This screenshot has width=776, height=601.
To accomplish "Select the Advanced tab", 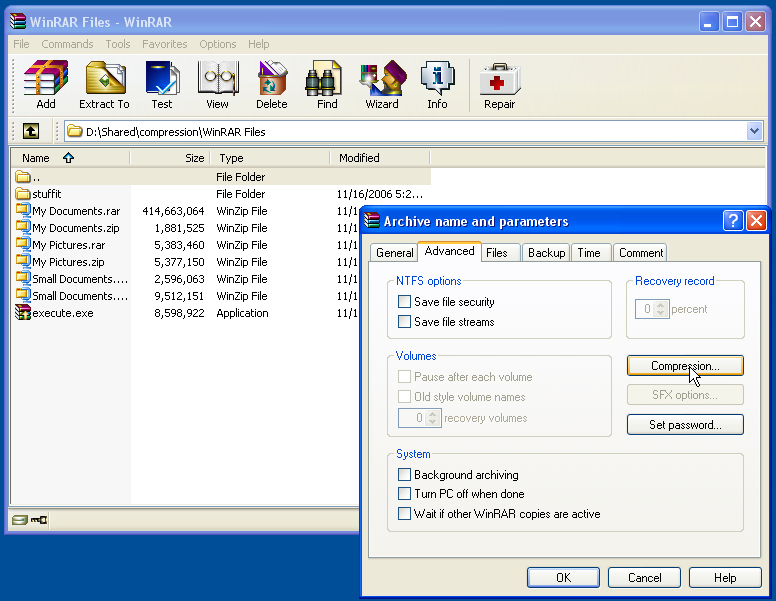I will point(449,251).
